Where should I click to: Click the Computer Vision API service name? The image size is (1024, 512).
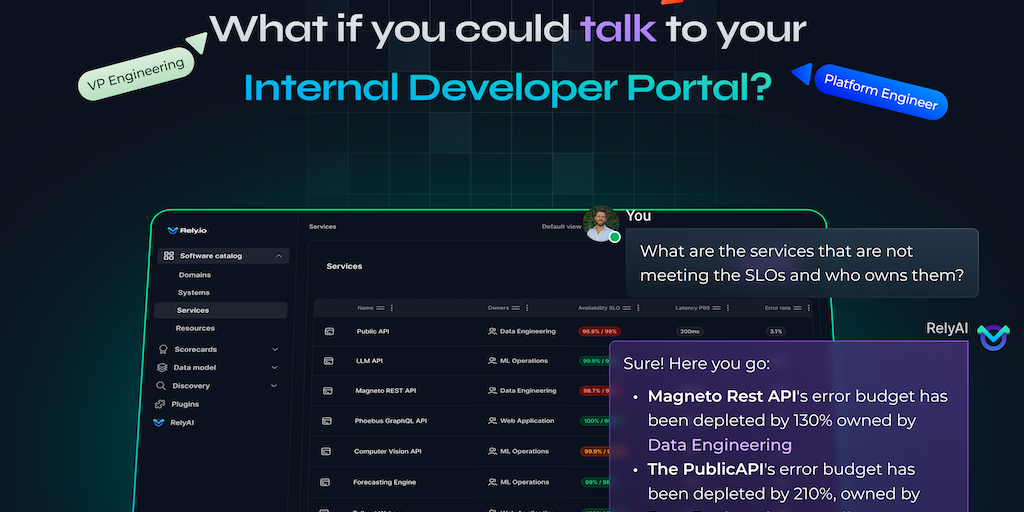[x=387, y=451]
